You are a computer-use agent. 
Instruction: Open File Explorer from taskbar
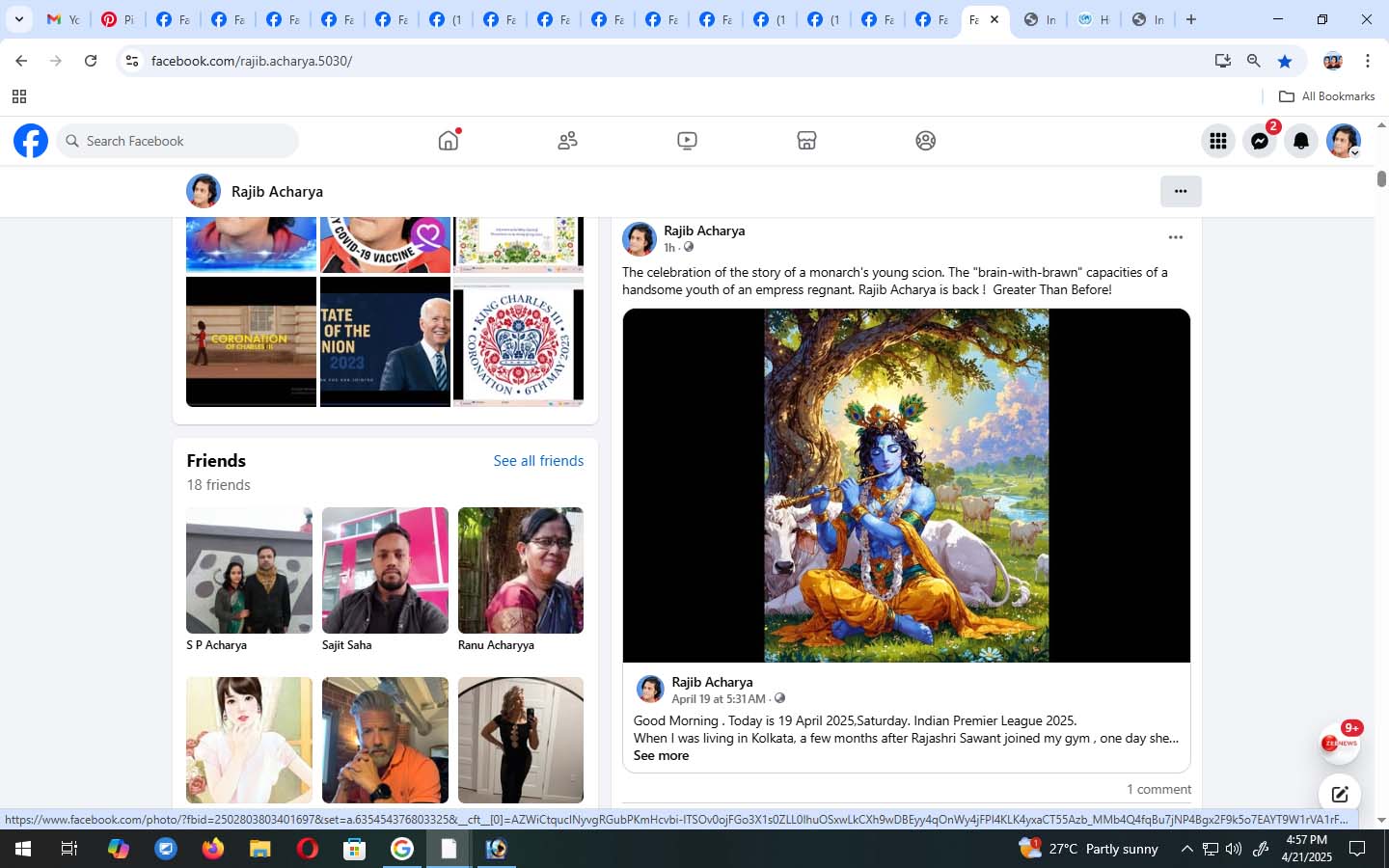click(260, 849)
